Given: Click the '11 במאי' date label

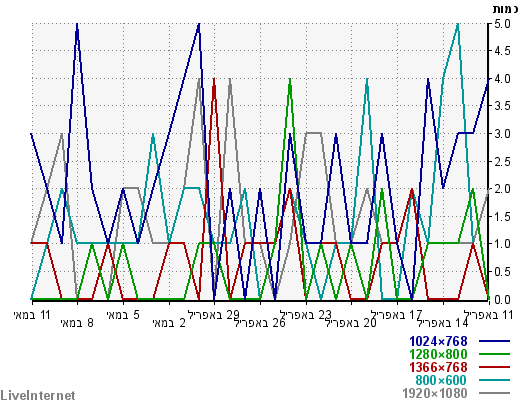Looking at the screenshot, I should point(32,315).
